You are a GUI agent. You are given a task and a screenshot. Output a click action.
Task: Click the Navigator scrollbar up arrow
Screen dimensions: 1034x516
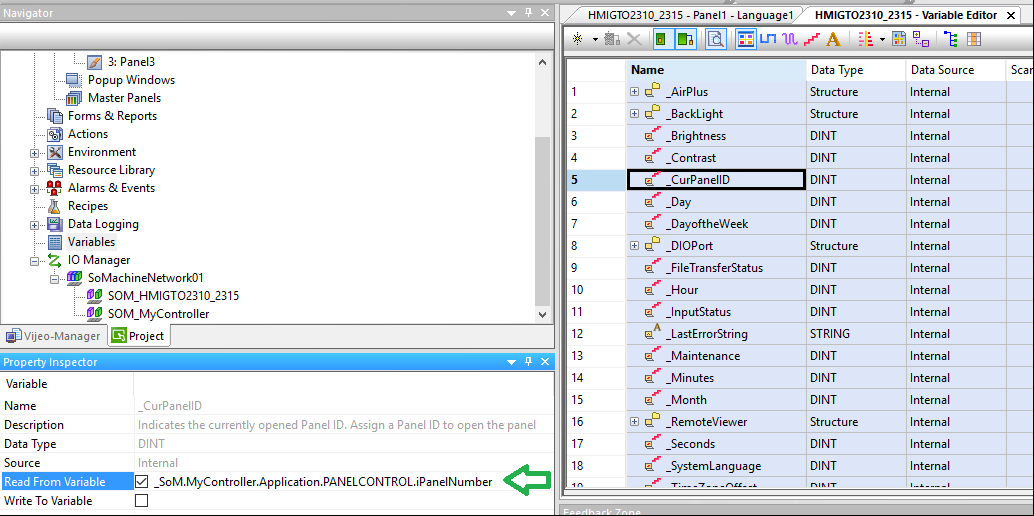543,61
